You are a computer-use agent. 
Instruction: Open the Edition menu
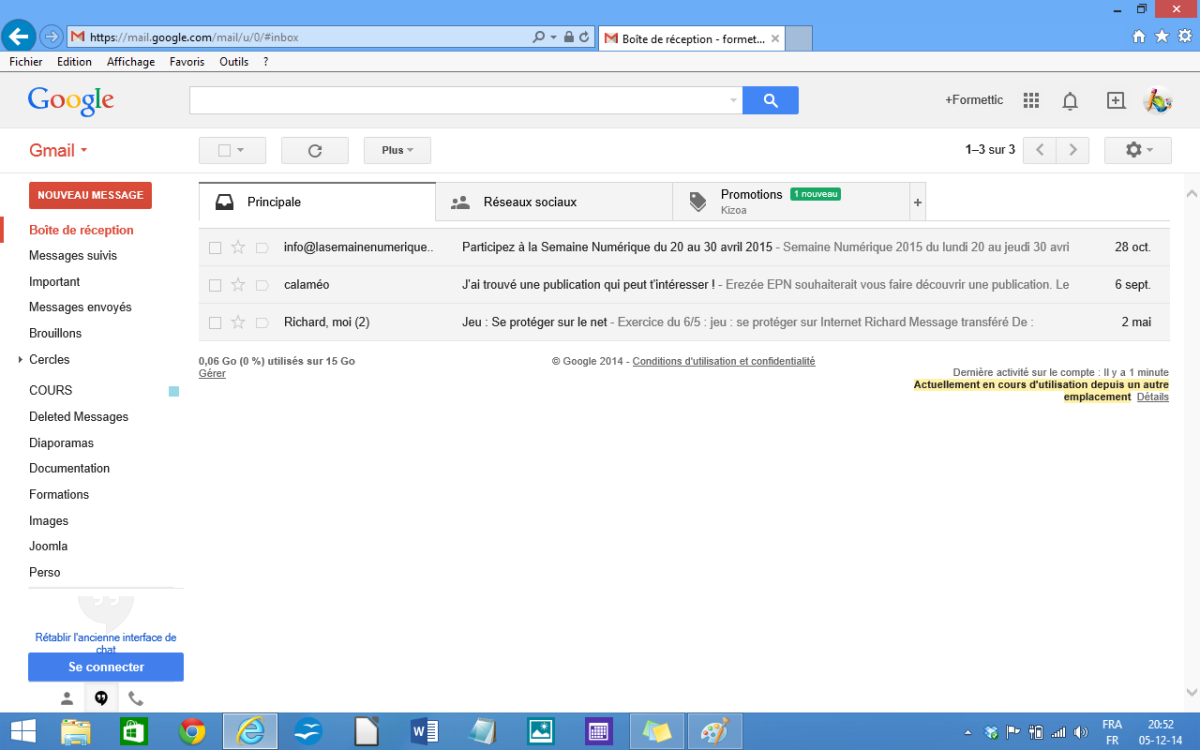tap(74, 61)
